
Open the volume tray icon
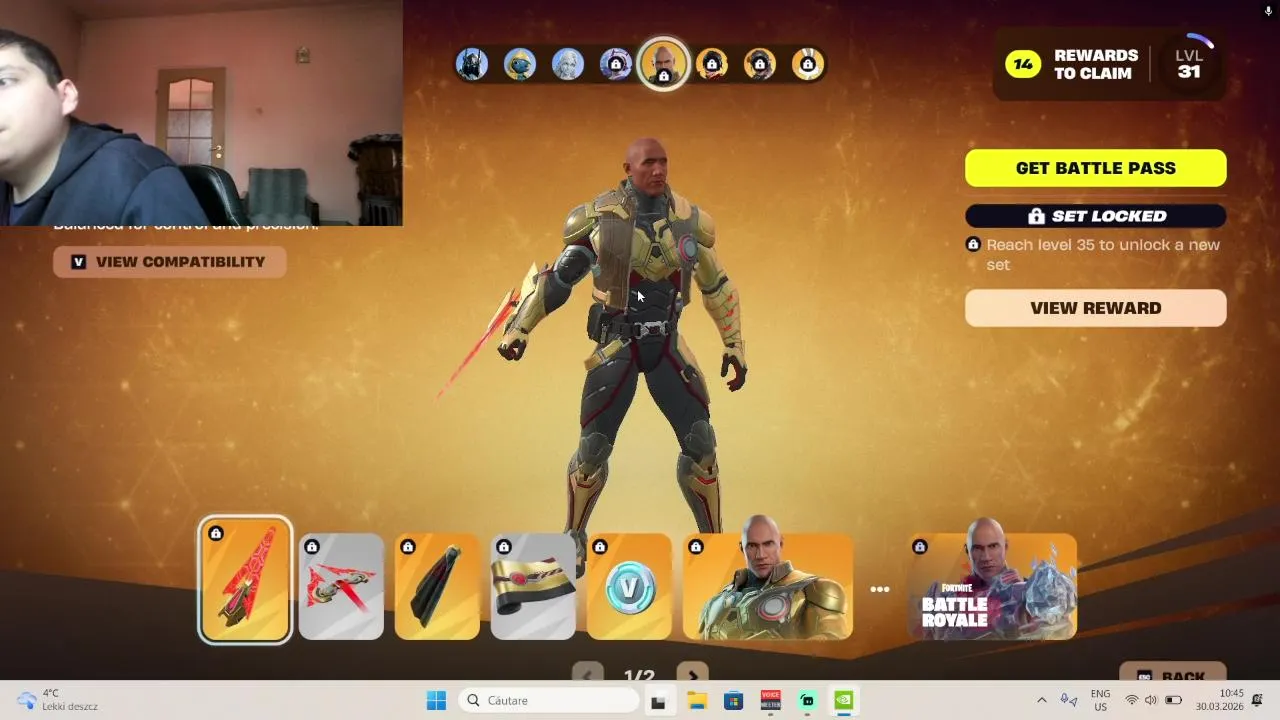(x=1151, y=701)
